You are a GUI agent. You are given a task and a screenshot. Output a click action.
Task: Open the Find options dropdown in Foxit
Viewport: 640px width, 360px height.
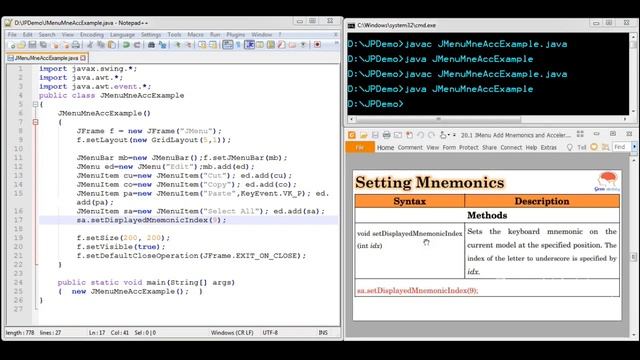pos(634,147)
